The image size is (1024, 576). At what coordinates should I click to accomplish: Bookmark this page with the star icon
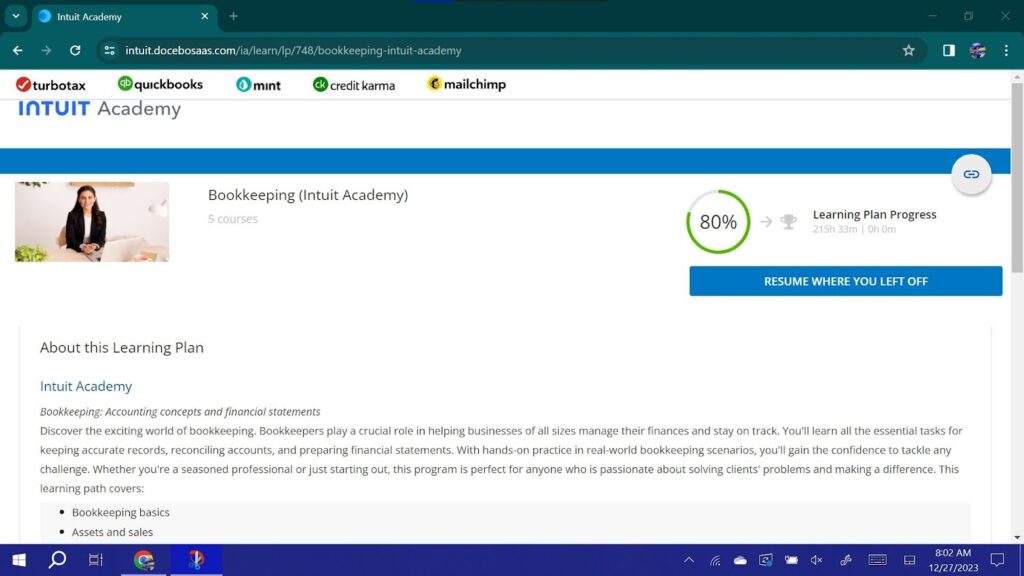click(x=908, y=50)
